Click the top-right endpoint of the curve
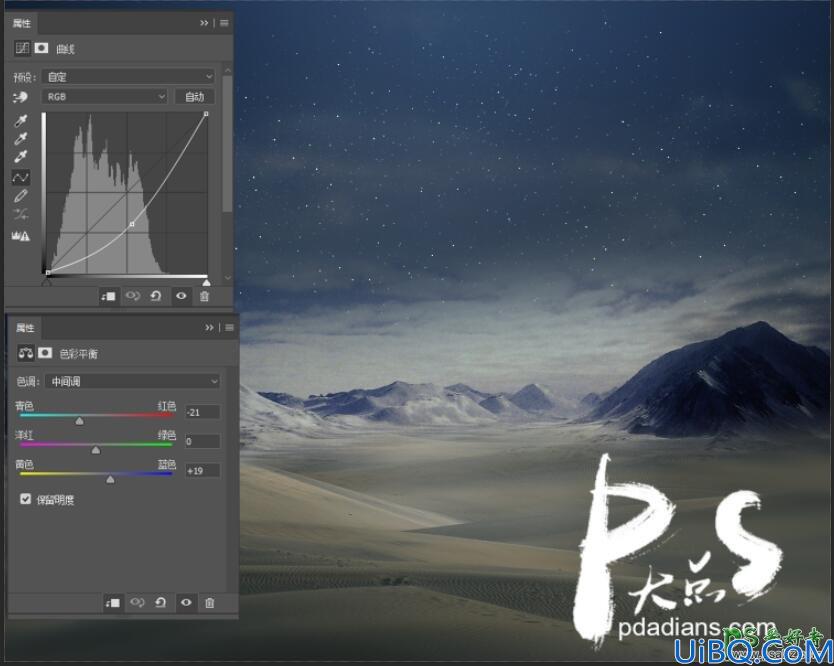 pyautogui.click(x=206, y=114)
